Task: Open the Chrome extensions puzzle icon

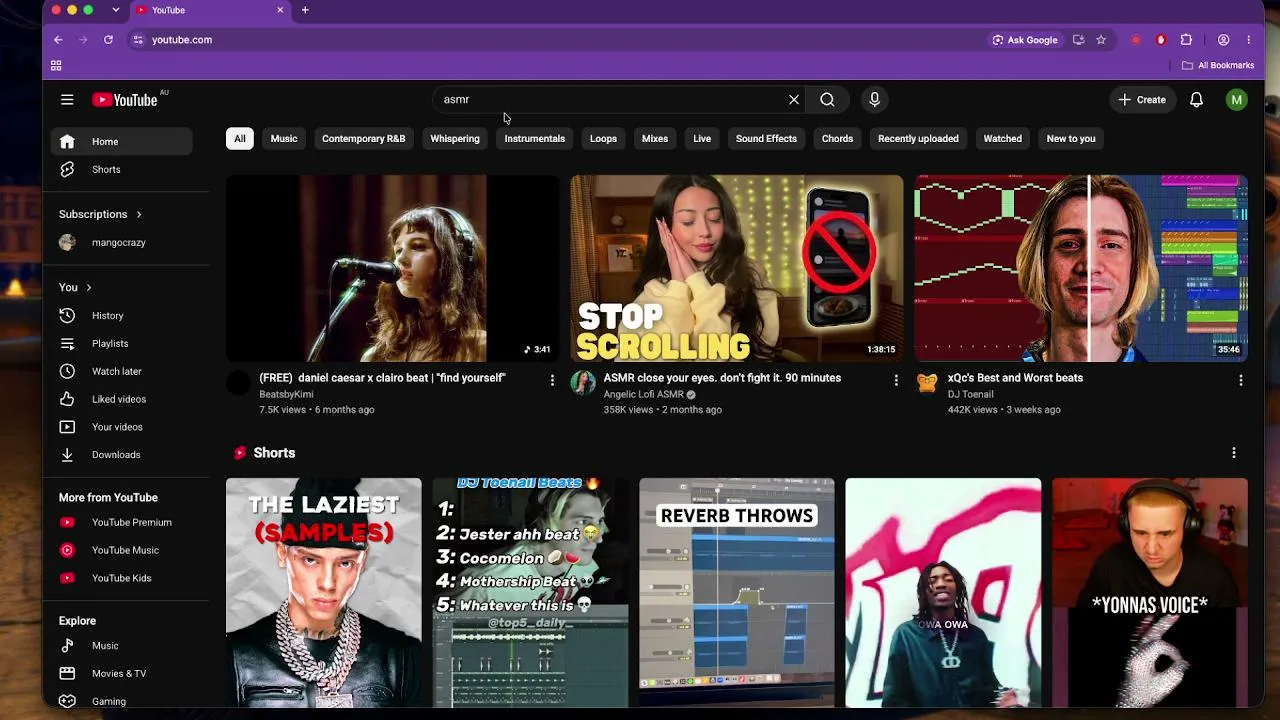Action: pyautogui.click(x=1186, y=40)
